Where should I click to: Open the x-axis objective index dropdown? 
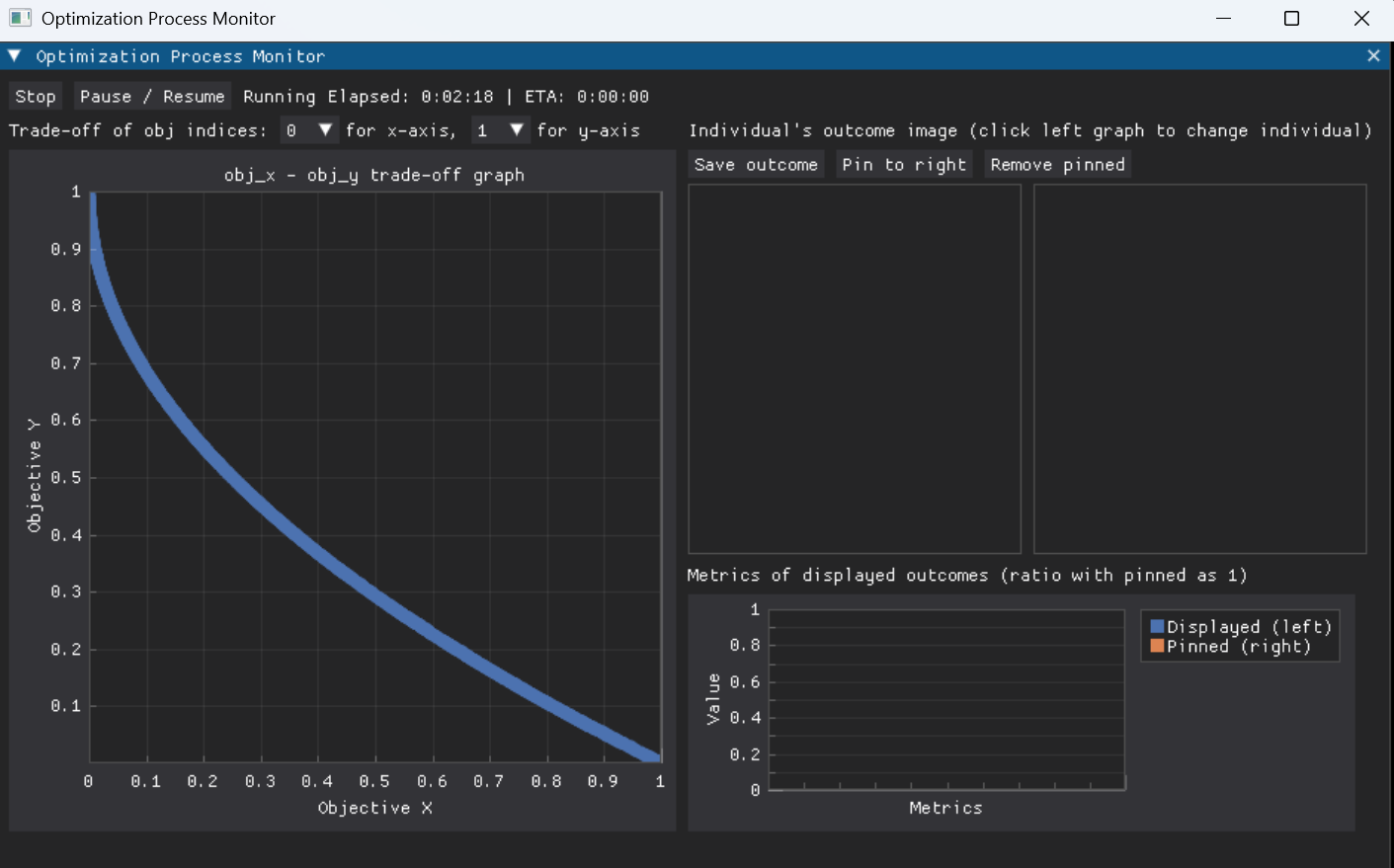click(309, 129)
